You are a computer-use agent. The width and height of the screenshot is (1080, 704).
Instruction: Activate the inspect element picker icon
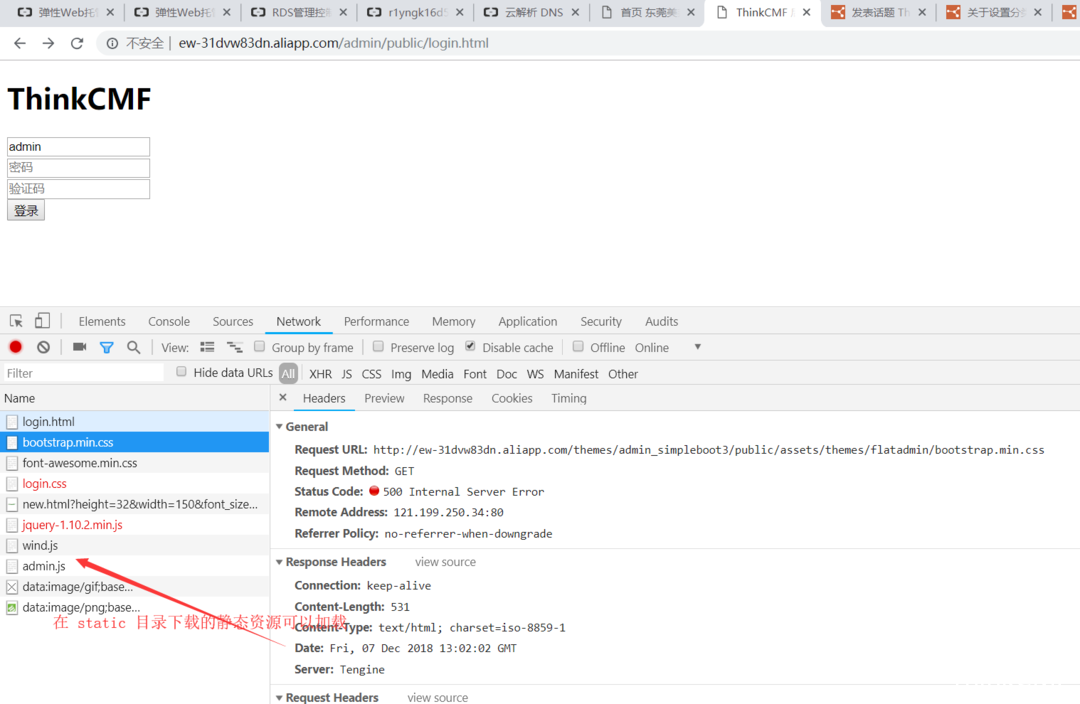pos(17,321)
